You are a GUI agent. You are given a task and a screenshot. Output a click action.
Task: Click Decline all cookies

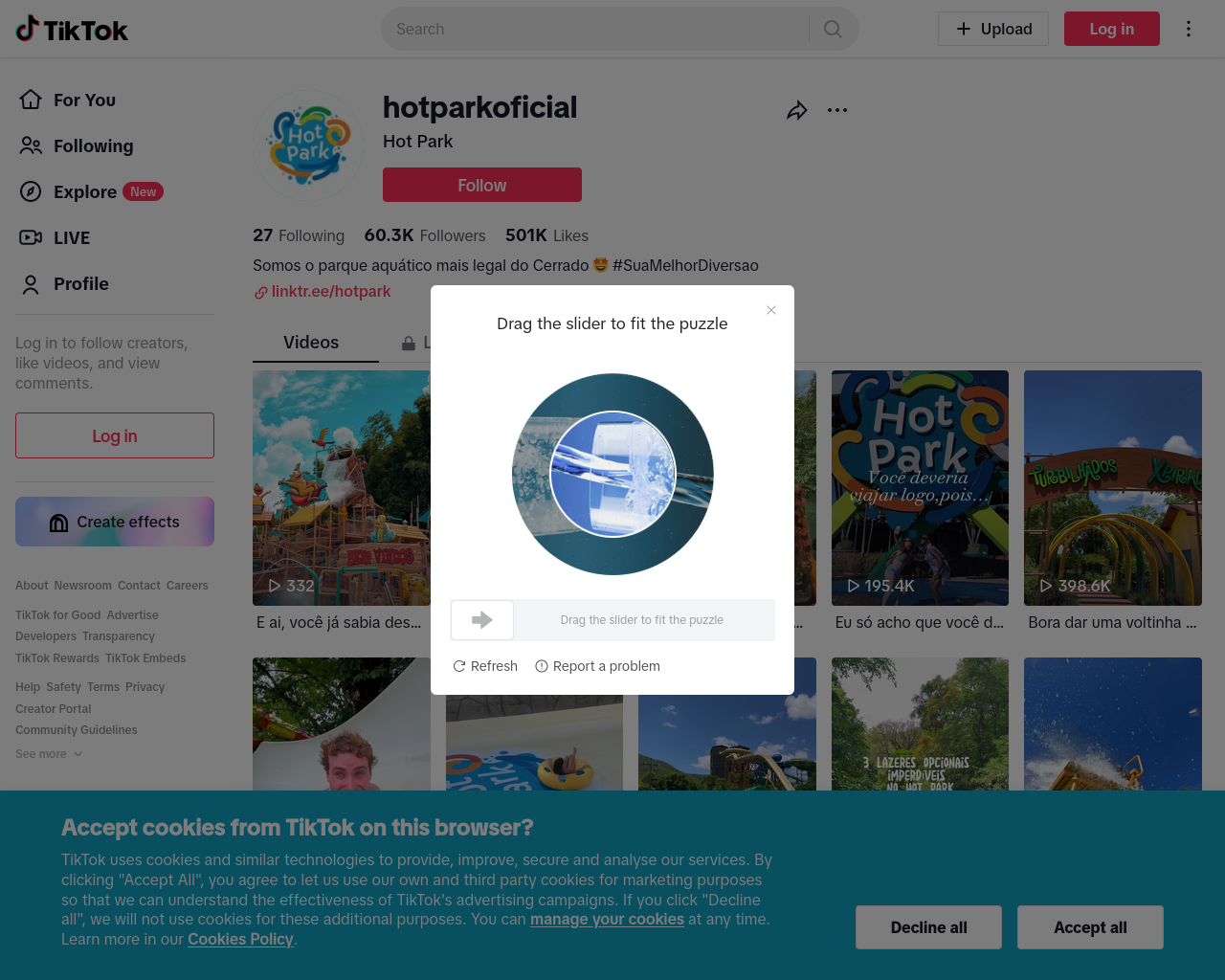pos(928,927)
